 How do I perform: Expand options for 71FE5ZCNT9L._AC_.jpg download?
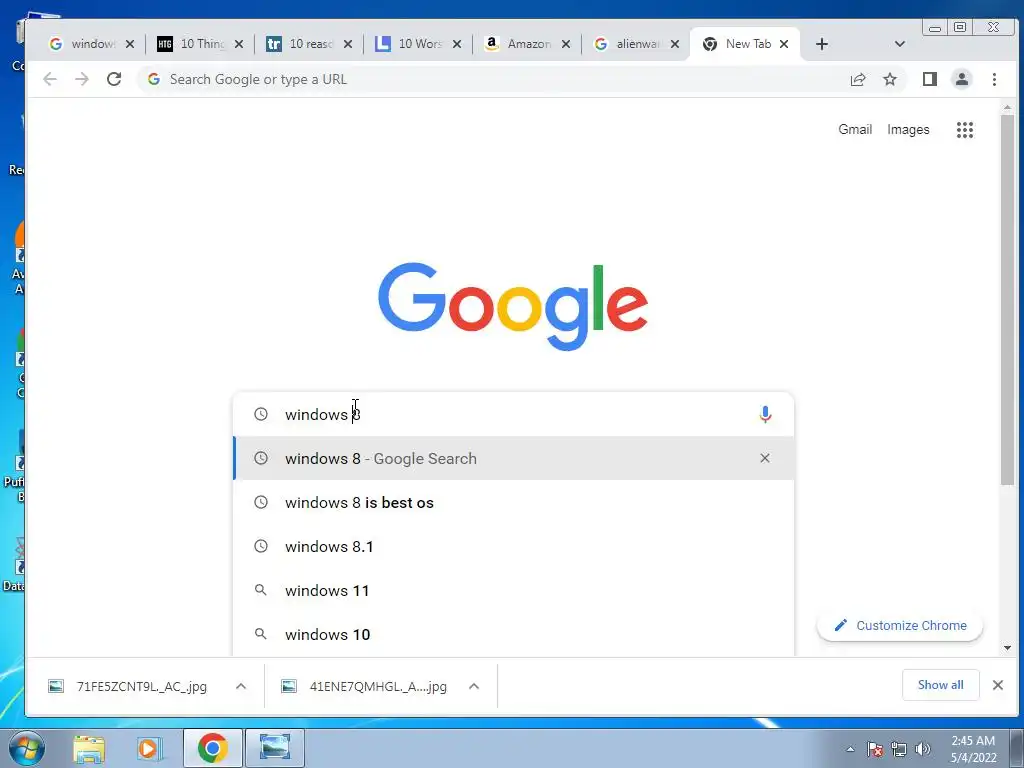point(240,686)
